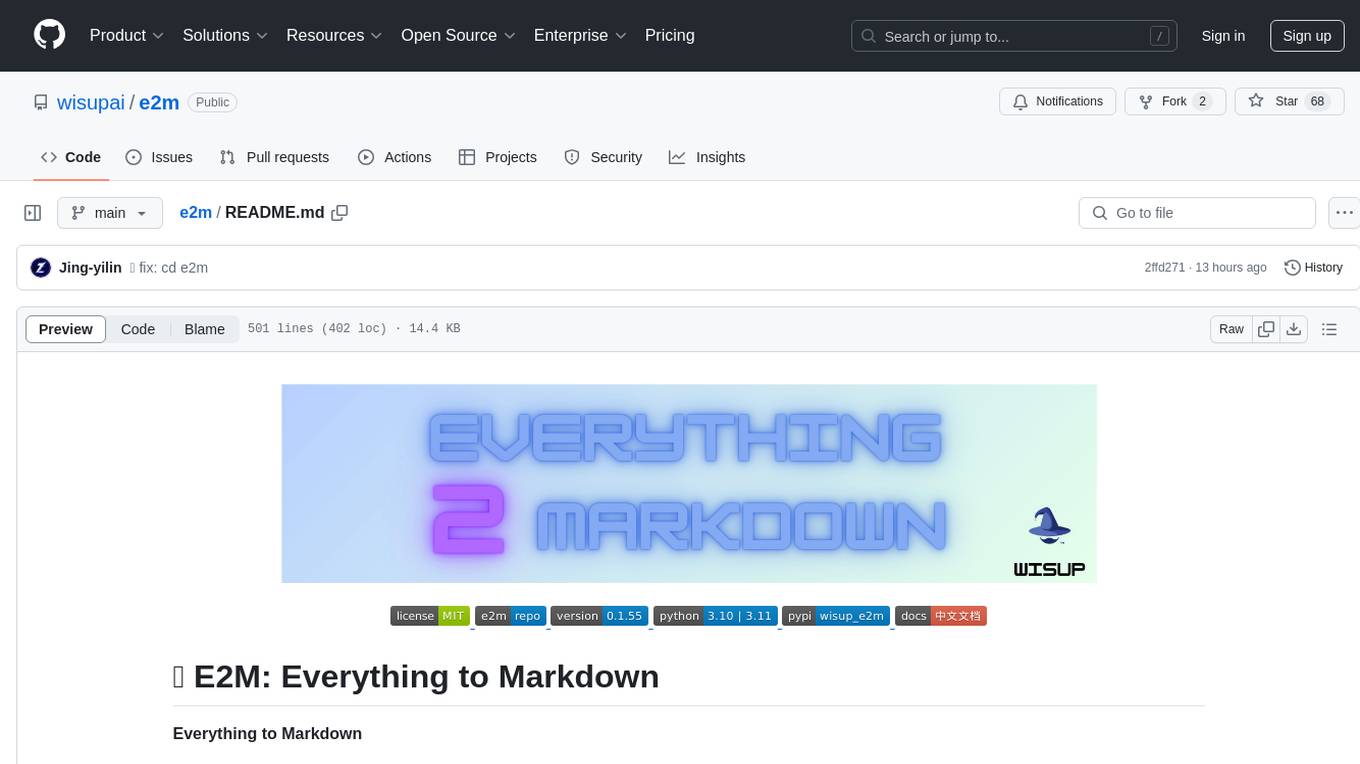
Task: Click the Sign up button
Action: click(x=1307, y=36)
